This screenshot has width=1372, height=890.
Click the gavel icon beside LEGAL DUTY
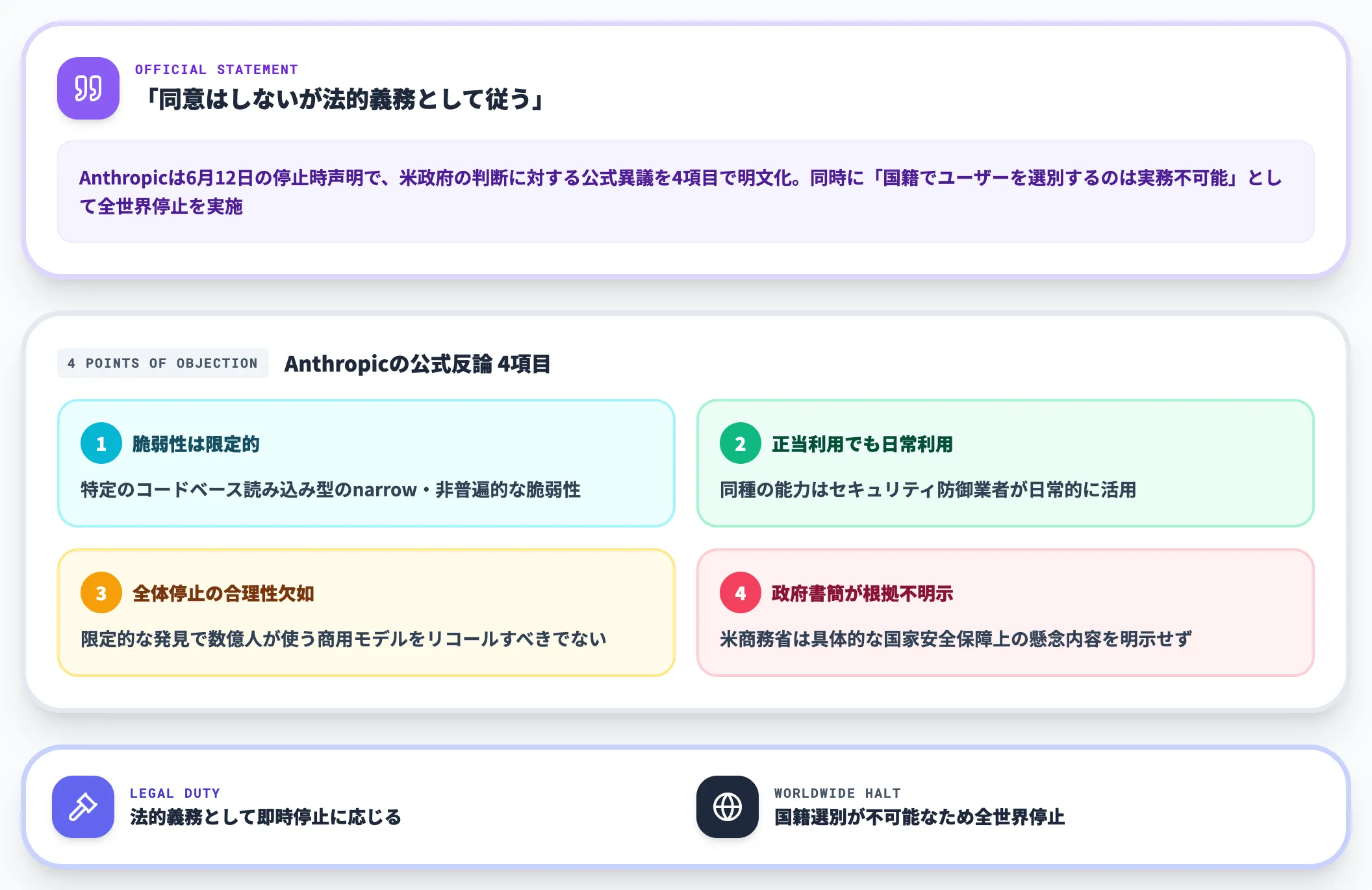pos(83,807)
